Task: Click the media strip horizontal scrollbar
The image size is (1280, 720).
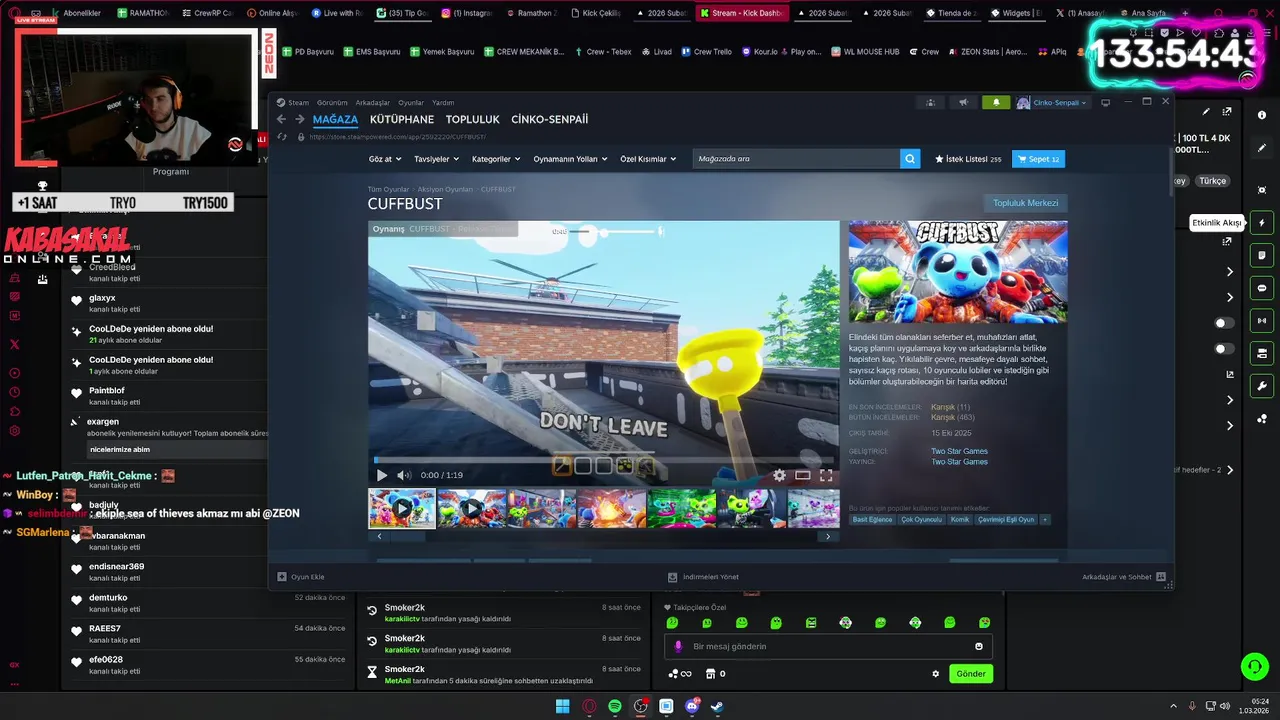Action: click(x=604, y=536)
